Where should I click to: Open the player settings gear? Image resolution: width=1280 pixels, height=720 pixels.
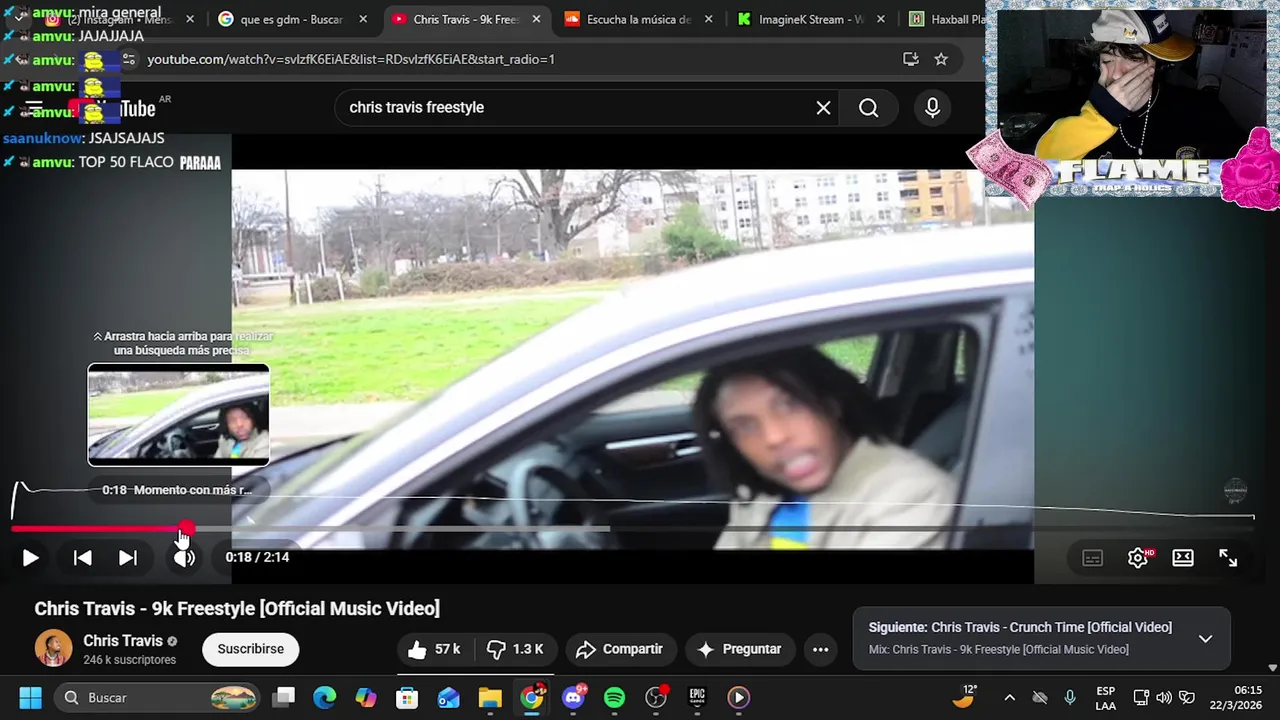1138,558
